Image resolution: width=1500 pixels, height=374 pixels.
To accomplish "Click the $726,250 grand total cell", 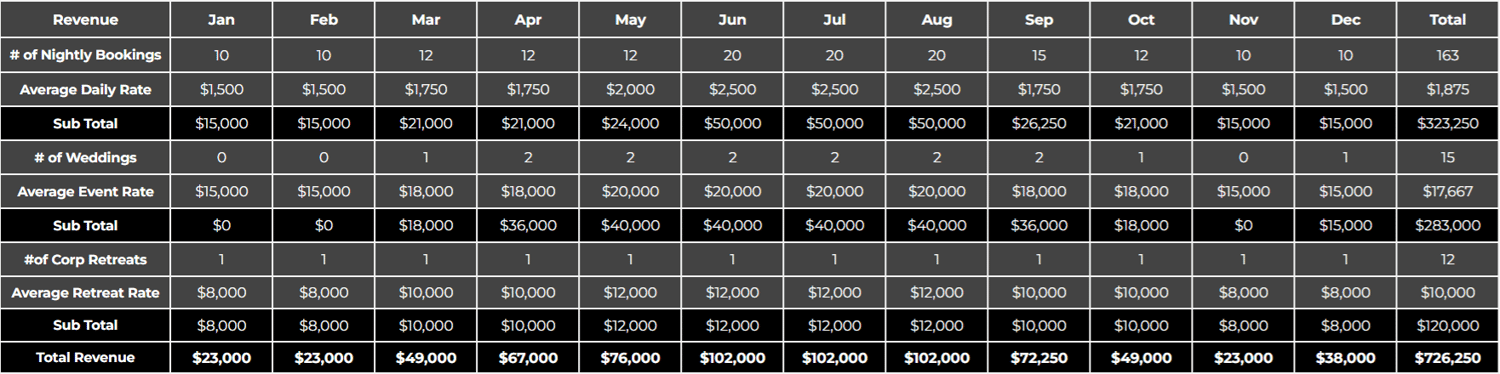I will pos(1447,357).
